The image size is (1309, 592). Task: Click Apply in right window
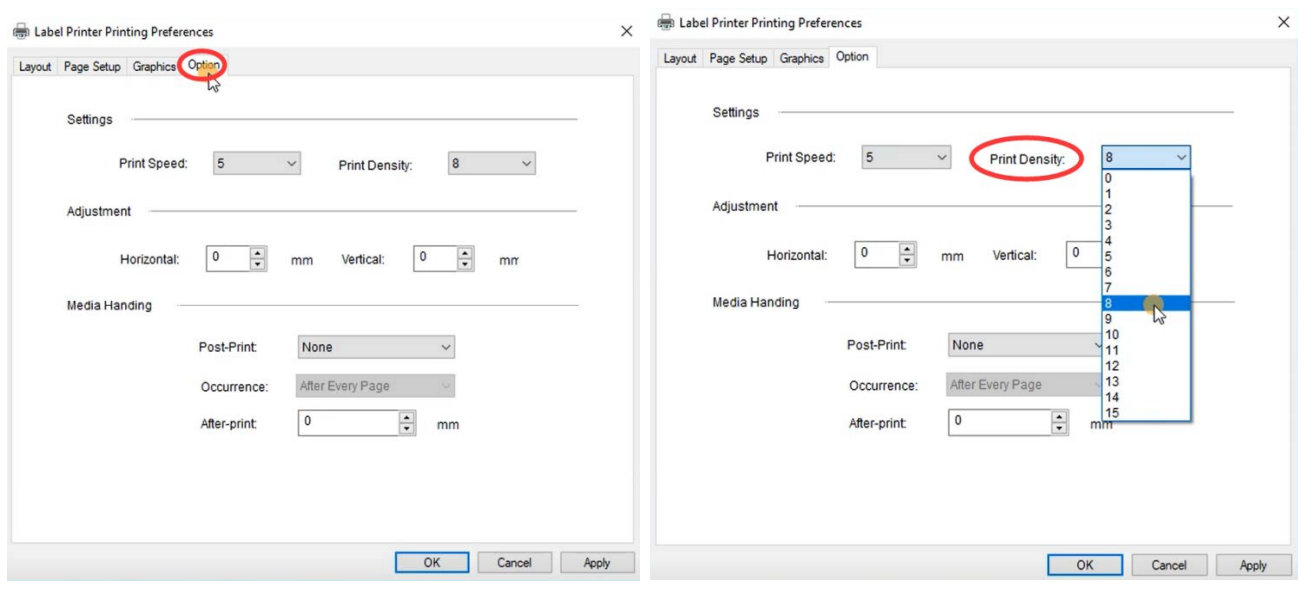1253,565
